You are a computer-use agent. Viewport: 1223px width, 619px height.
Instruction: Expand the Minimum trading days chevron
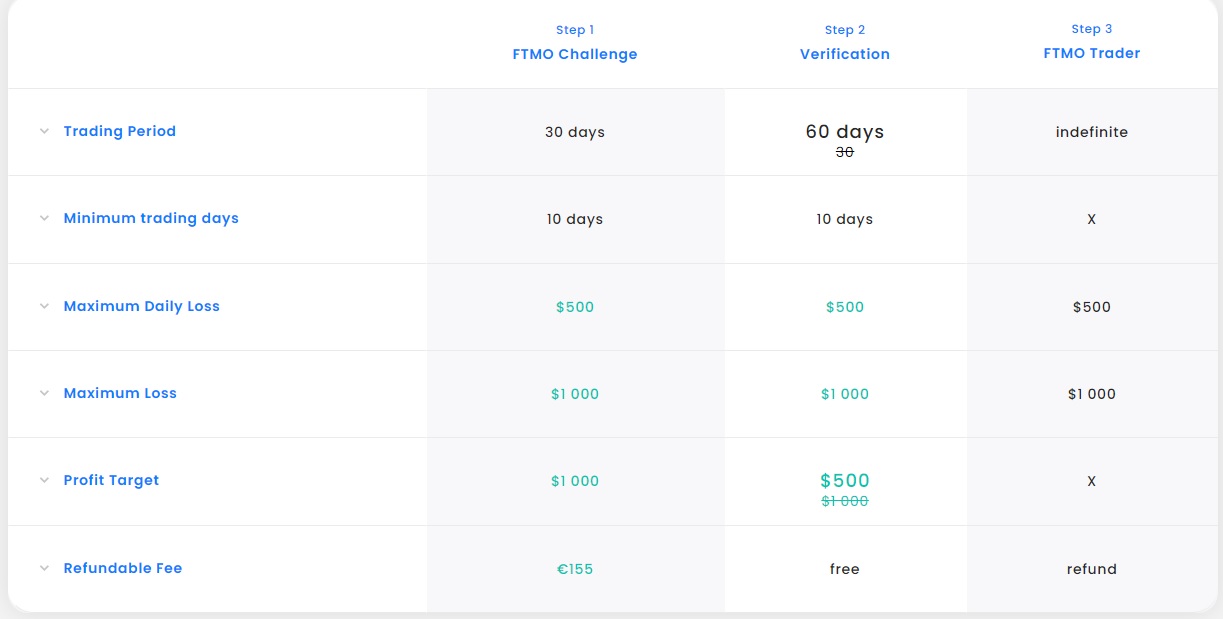44,218
